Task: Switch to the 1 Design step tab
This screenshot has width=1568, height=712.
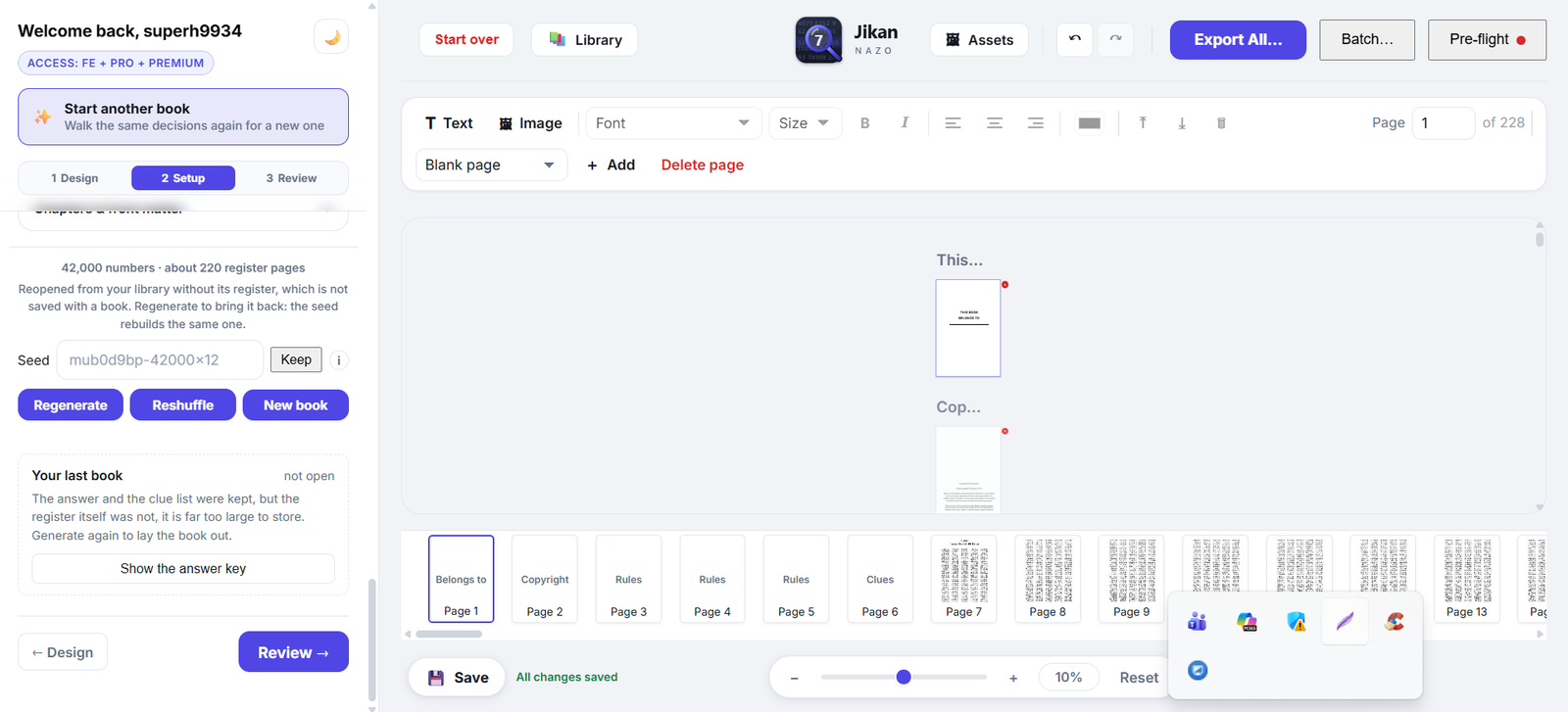Action: (x=74, y=178)
